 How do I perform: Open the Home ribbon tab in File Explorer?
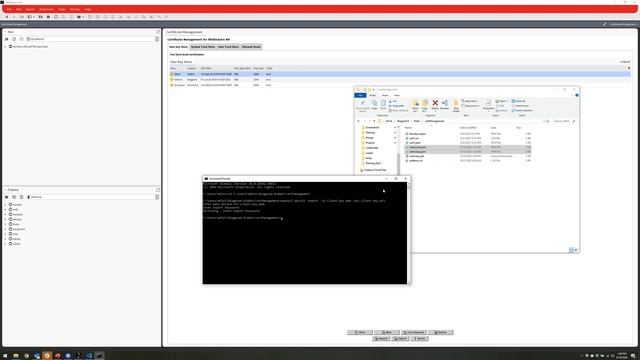pyautogui.click(x=372, y=96)
